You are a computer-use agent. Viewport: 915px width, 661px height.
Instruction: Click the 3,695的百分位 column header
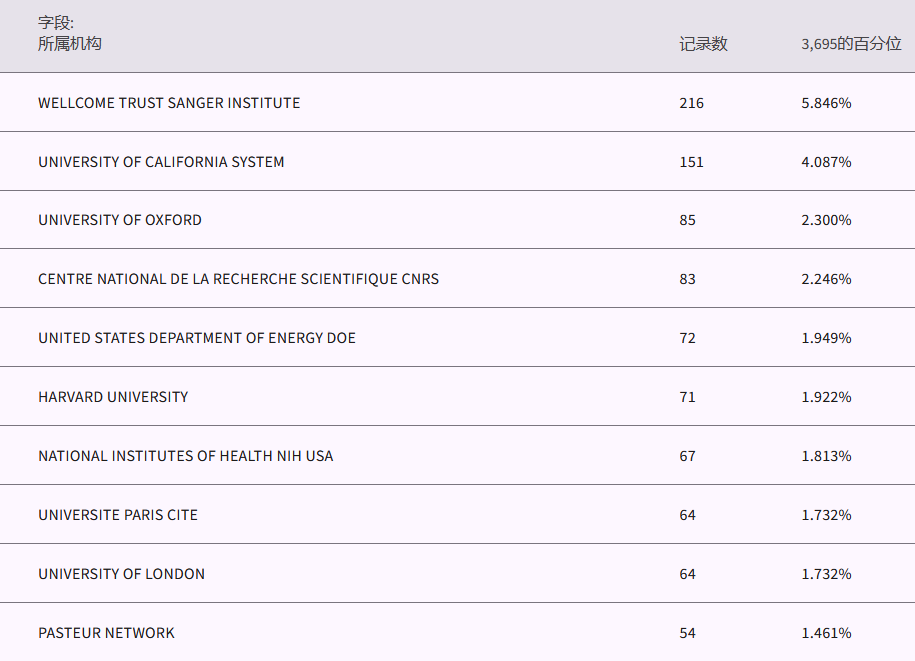[851, 44]
